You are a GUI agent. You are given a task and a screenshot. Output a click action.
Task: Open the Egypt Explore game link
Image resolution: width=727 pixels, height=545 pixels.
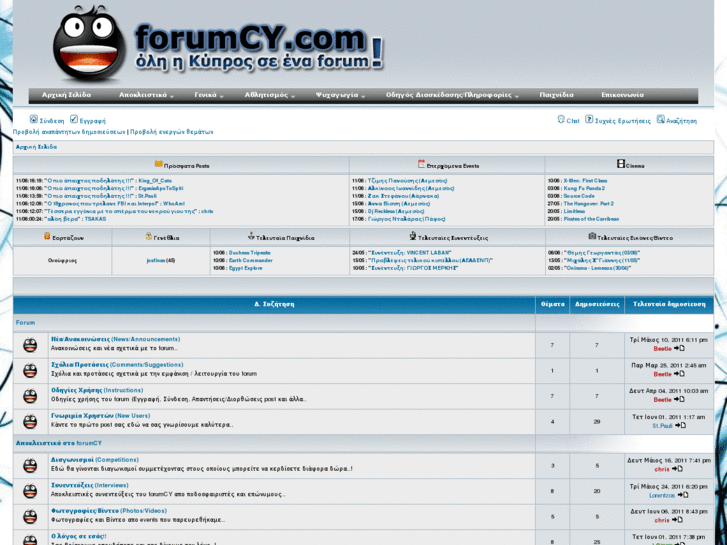[246, 269]
